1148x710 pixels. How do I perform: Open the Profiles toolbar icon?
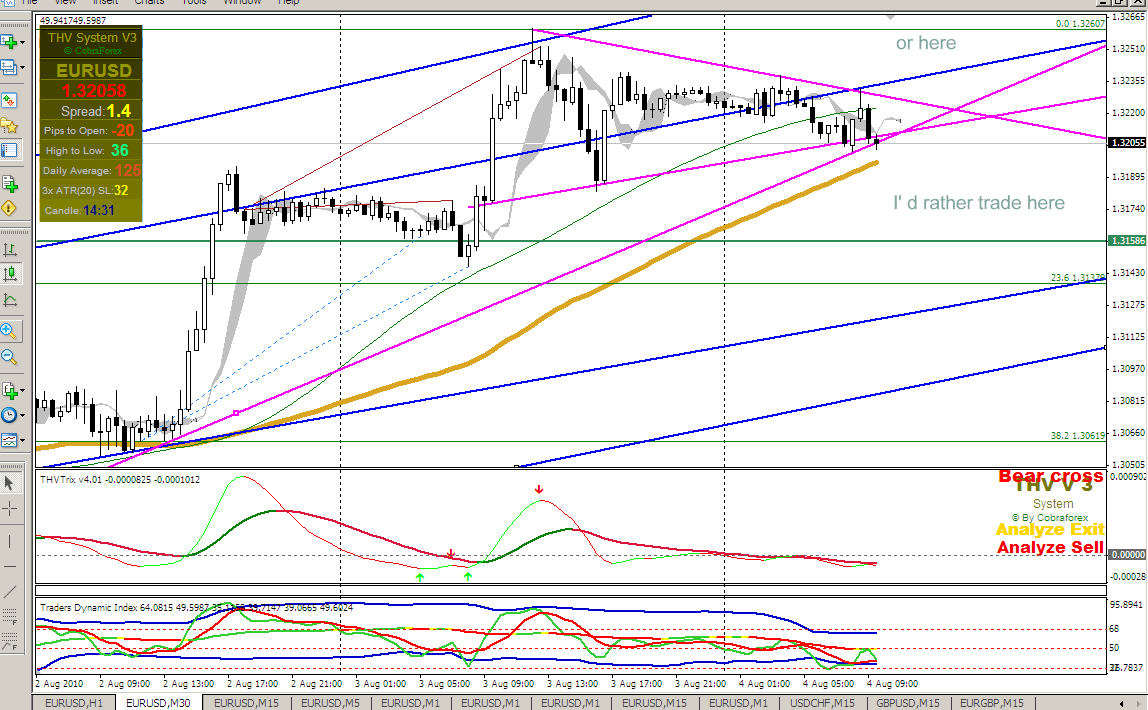pos(9,67)
